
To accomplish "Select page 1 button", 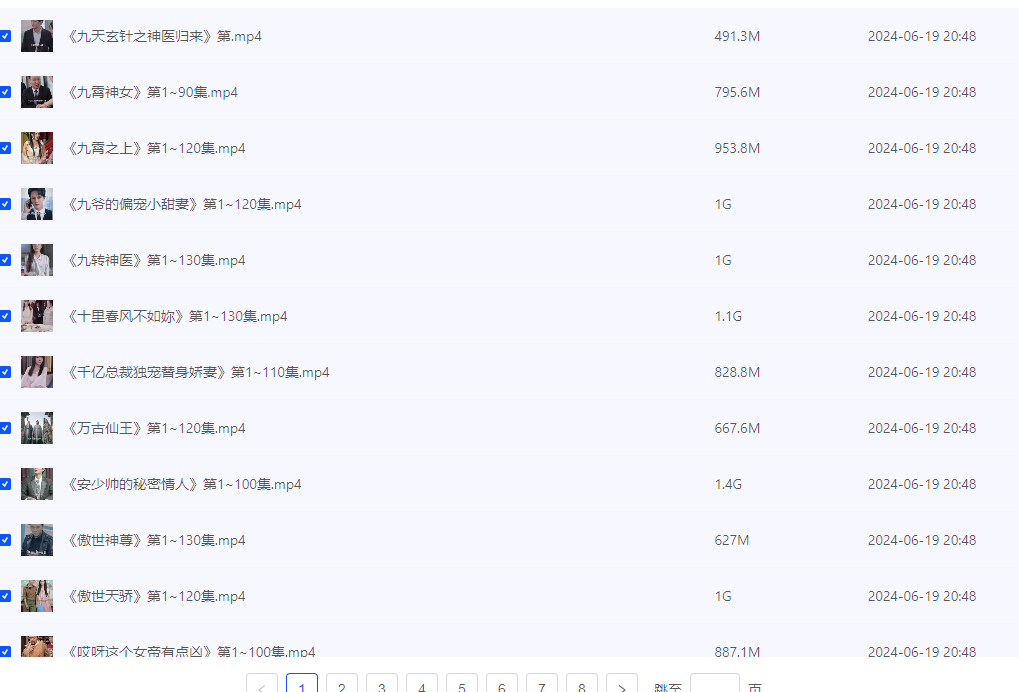I will pyautogui.click(x=302, y=684).
